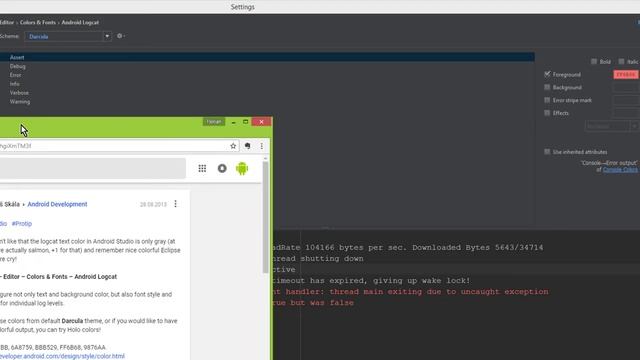Open Scheme Darcula dropdown
This screenshot has width=640, height=360.
pos(68,36)
